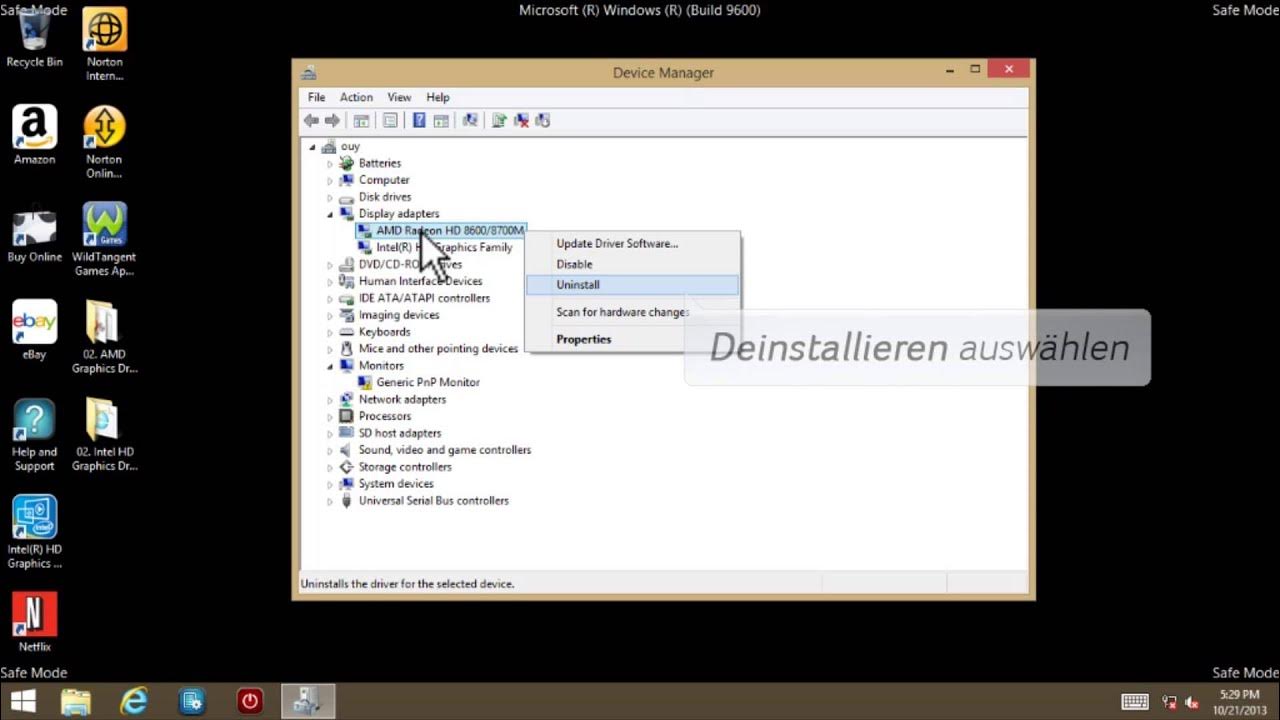The height and width of the screenshot is (720, 1280).
Task: Collapse the Display adapters node
Action: (x=330, y=214)
